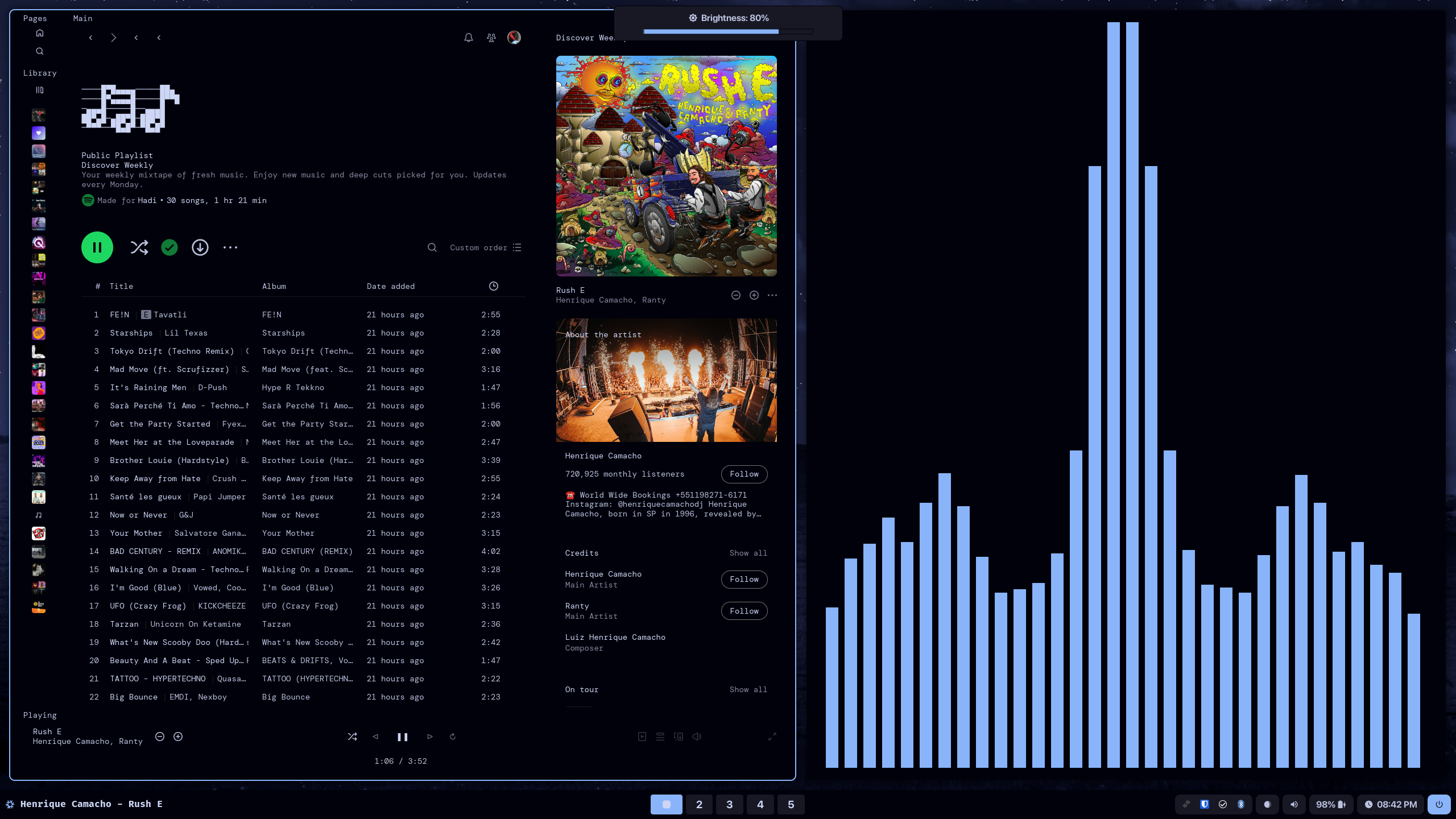This screenshot has height=819, width=1456.
Task: Open playlist more options three dots
Action: point(230,247)
